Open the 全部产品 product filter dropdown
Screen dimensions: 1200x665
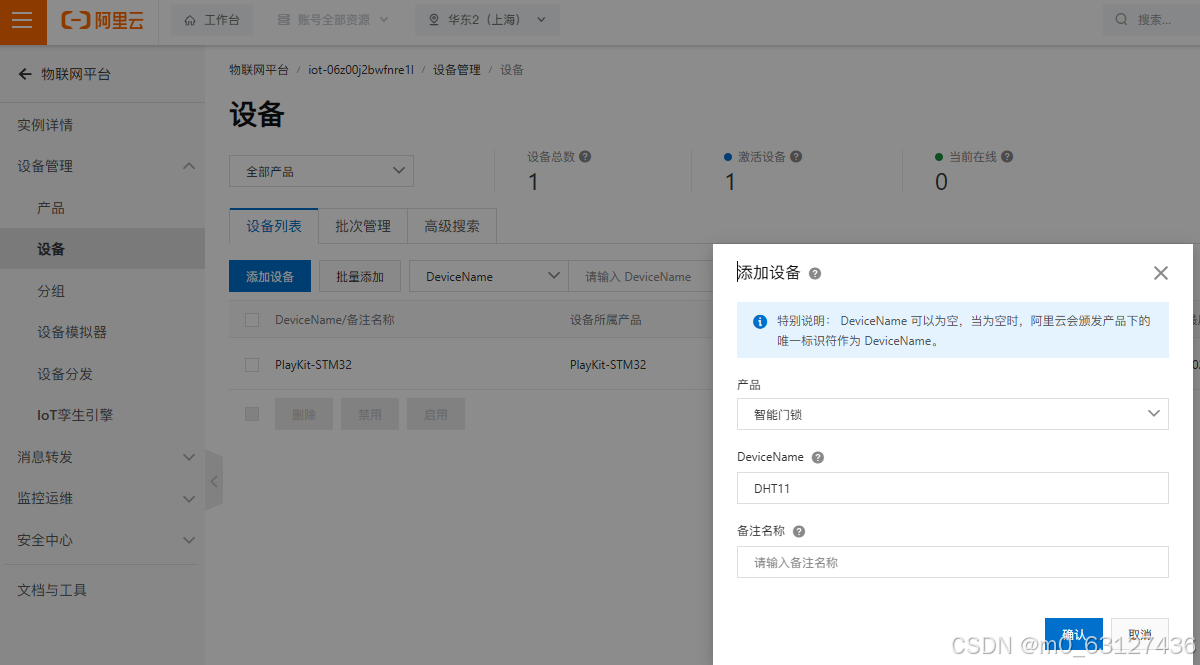point(321,171)
